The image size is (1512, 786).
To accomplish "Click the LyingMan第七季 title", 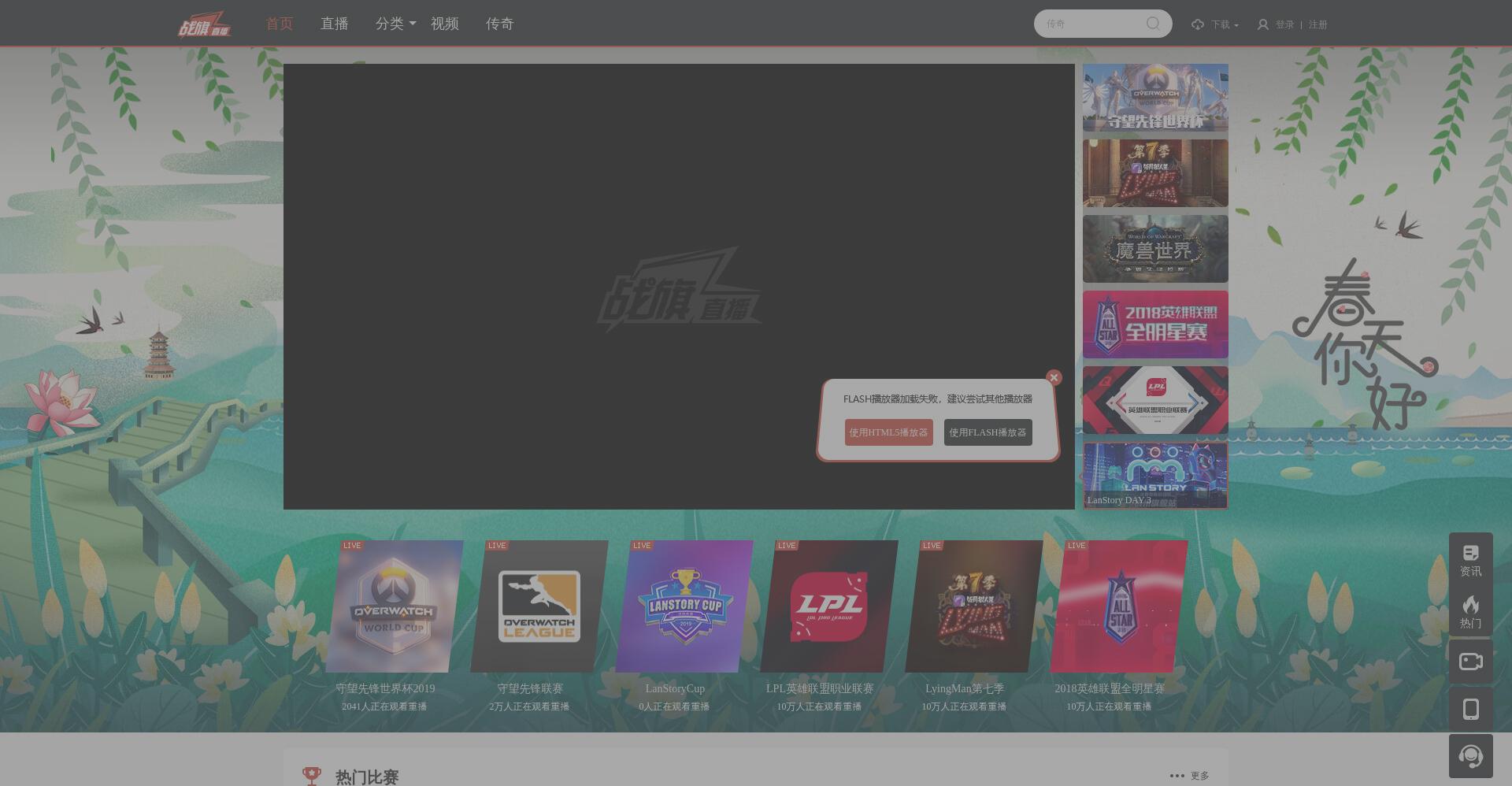I will [965, 688].
